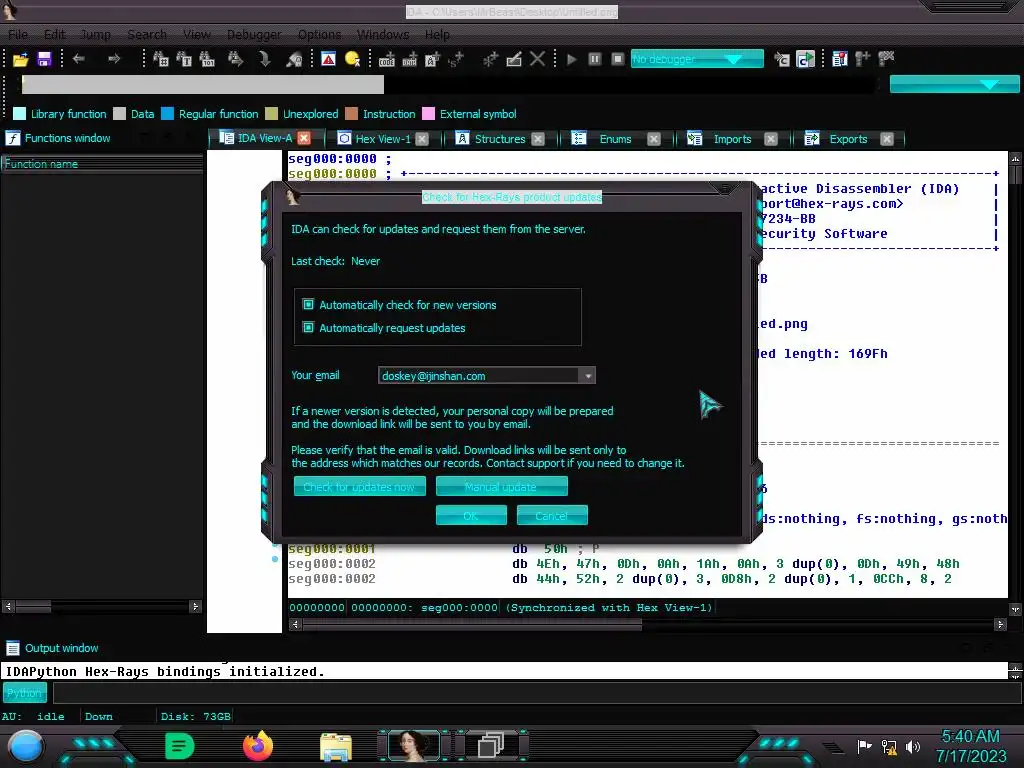The height and width of the screenshot is (768, 1024).
Task: Click the Library function color swatch
Action: [x=20, y=114]
